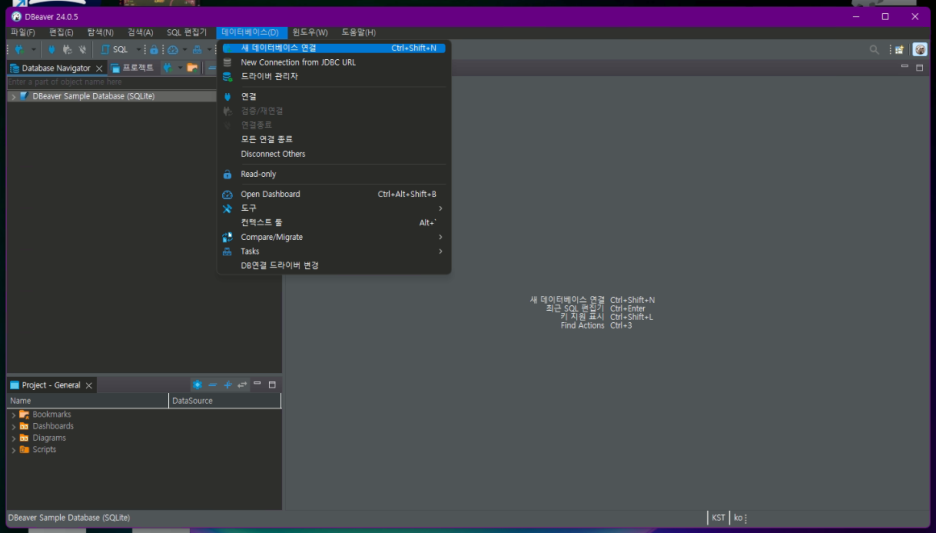Screen dimensions: 936x533
Task: Close the Database Navigator tab
Action: pyautogui.click(x=99, y=69)
